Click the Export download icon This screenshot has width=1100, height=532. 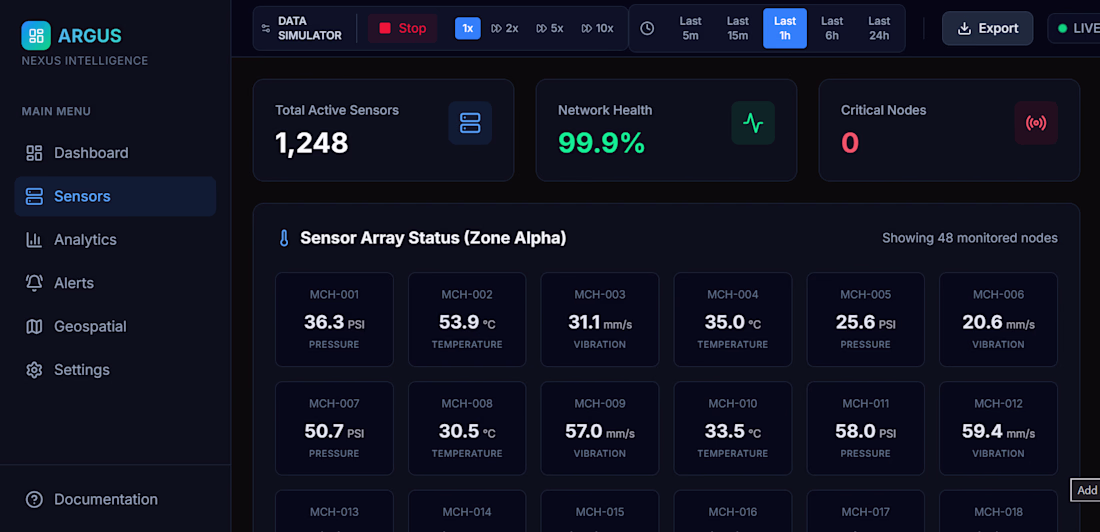(x=965, y=28)
